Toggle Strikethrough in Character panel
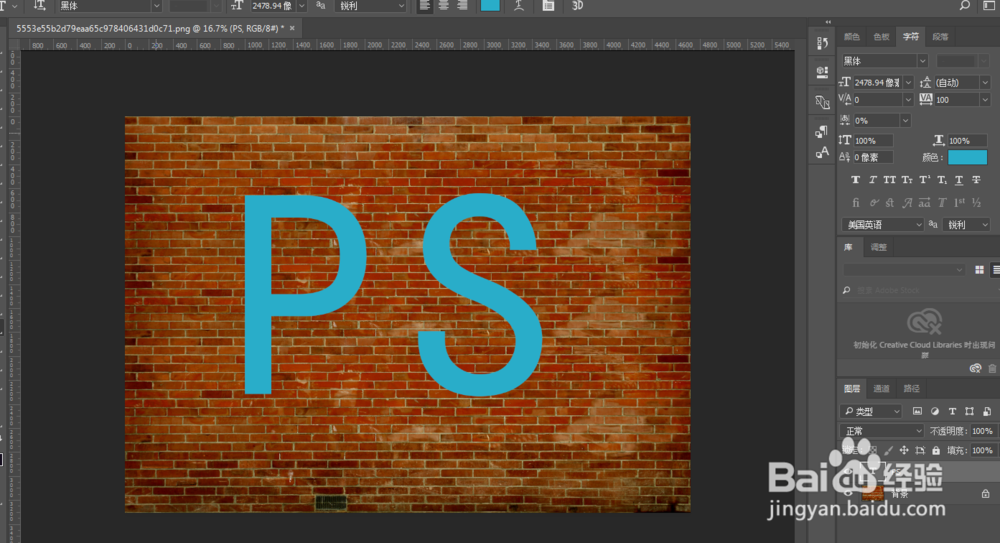 pyautogui.click(x=976, y=180)
